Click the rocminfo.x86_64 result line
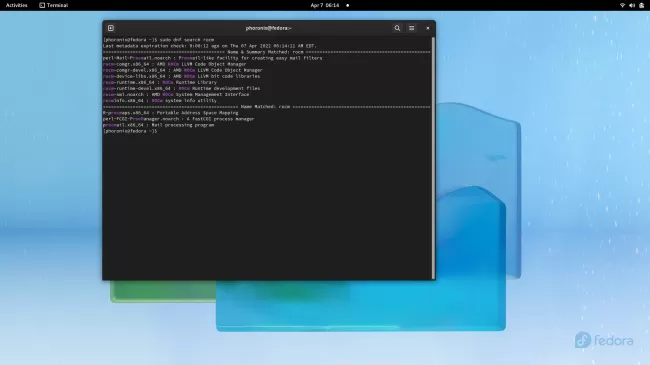 (x=160, y=100)
